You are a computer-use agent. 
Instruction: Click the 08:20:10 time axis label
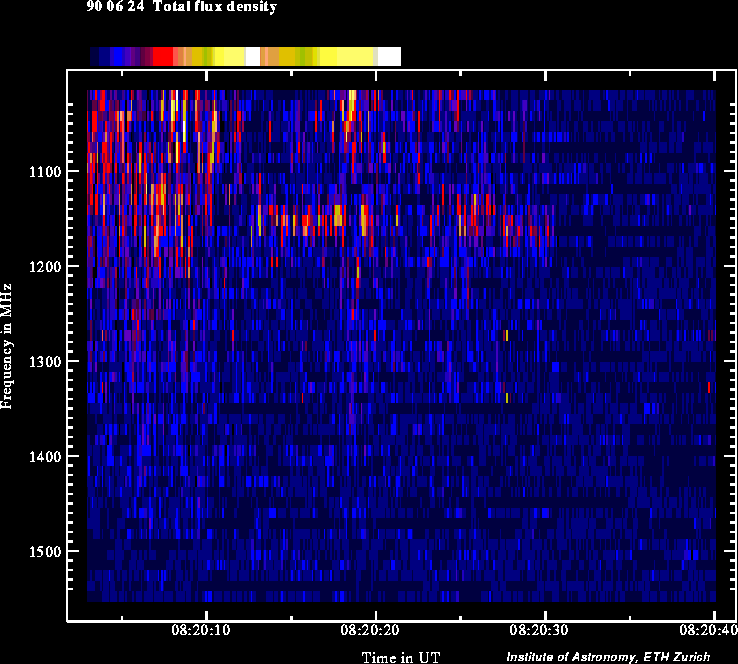[x=201, y=630]
